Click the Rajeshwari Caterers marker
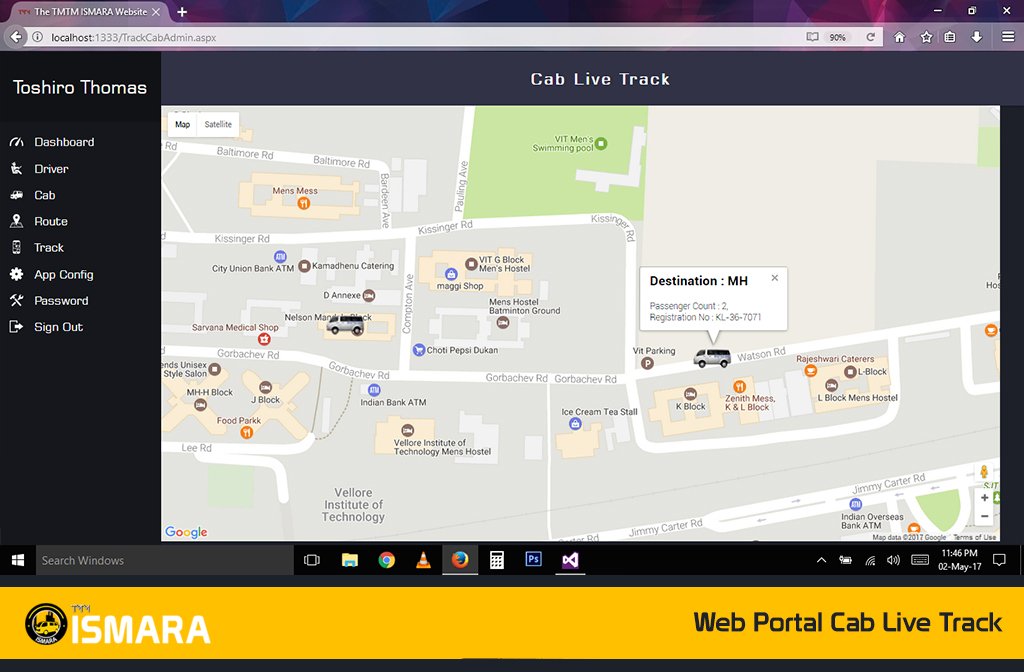Image resolution: width=1024 pixels, height=672 pixels. point(810,370)
